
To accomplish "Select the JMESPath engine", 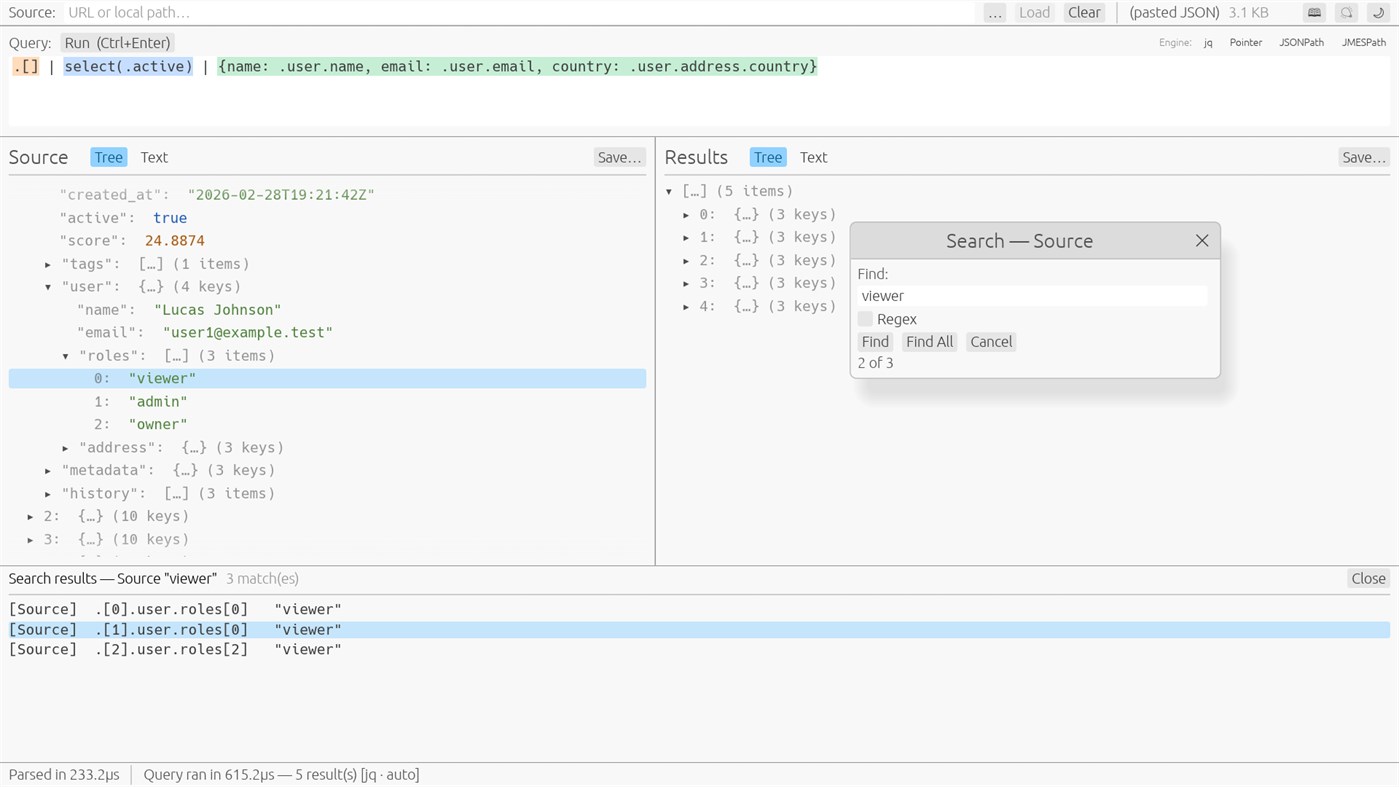I will pyautogui.click(x=1364, y=43).
